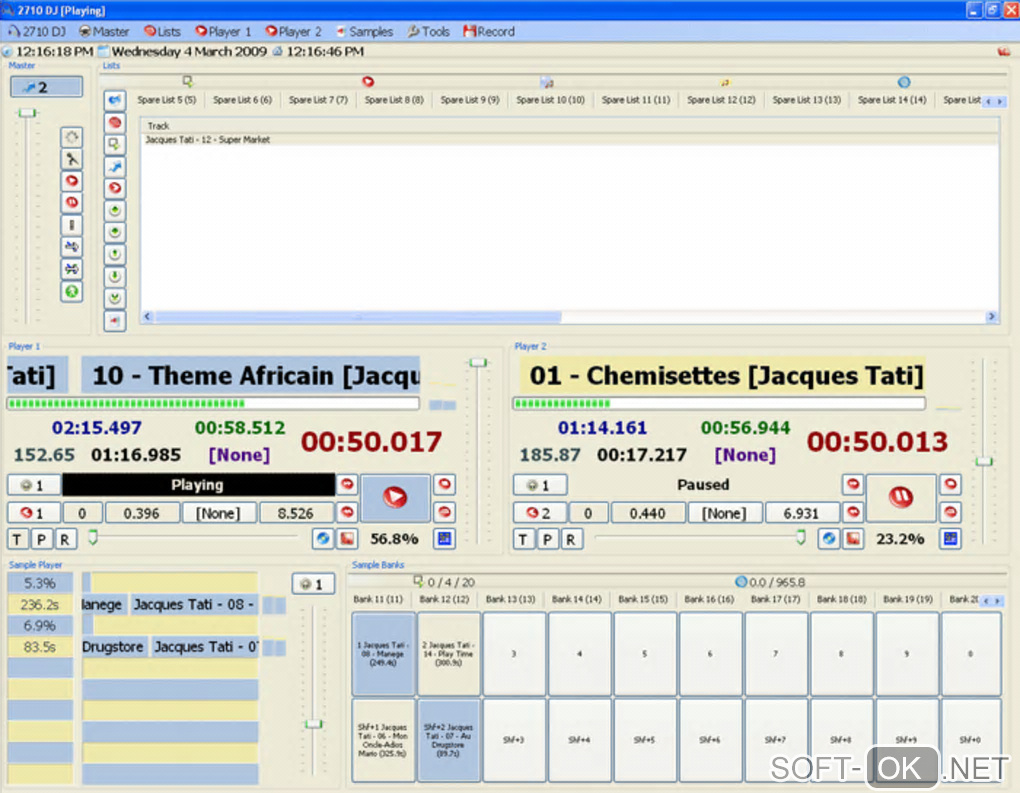Viewport: 1020px width, 793px height.
Task: Click the green circle icon in Master panel
Action: coord(72,291)
